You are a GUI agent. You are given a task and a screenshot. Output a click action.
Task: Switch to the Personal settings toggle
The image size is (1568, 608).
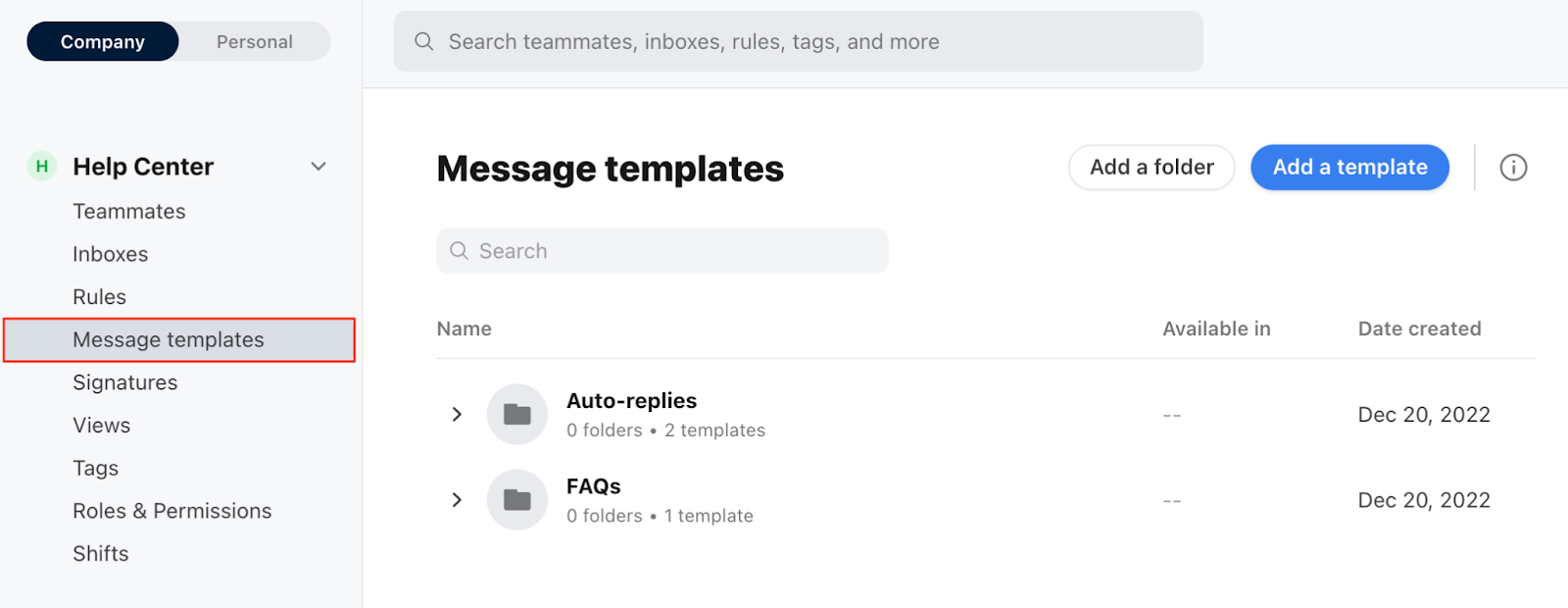click(255, 41)
